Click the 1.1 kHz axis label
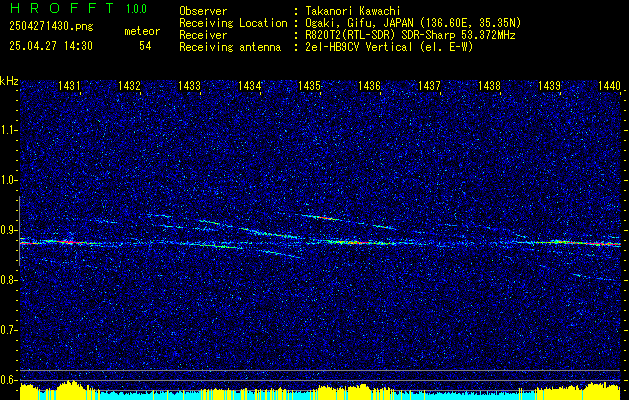Screen dimensions: 629x400 tap(9, 130)
